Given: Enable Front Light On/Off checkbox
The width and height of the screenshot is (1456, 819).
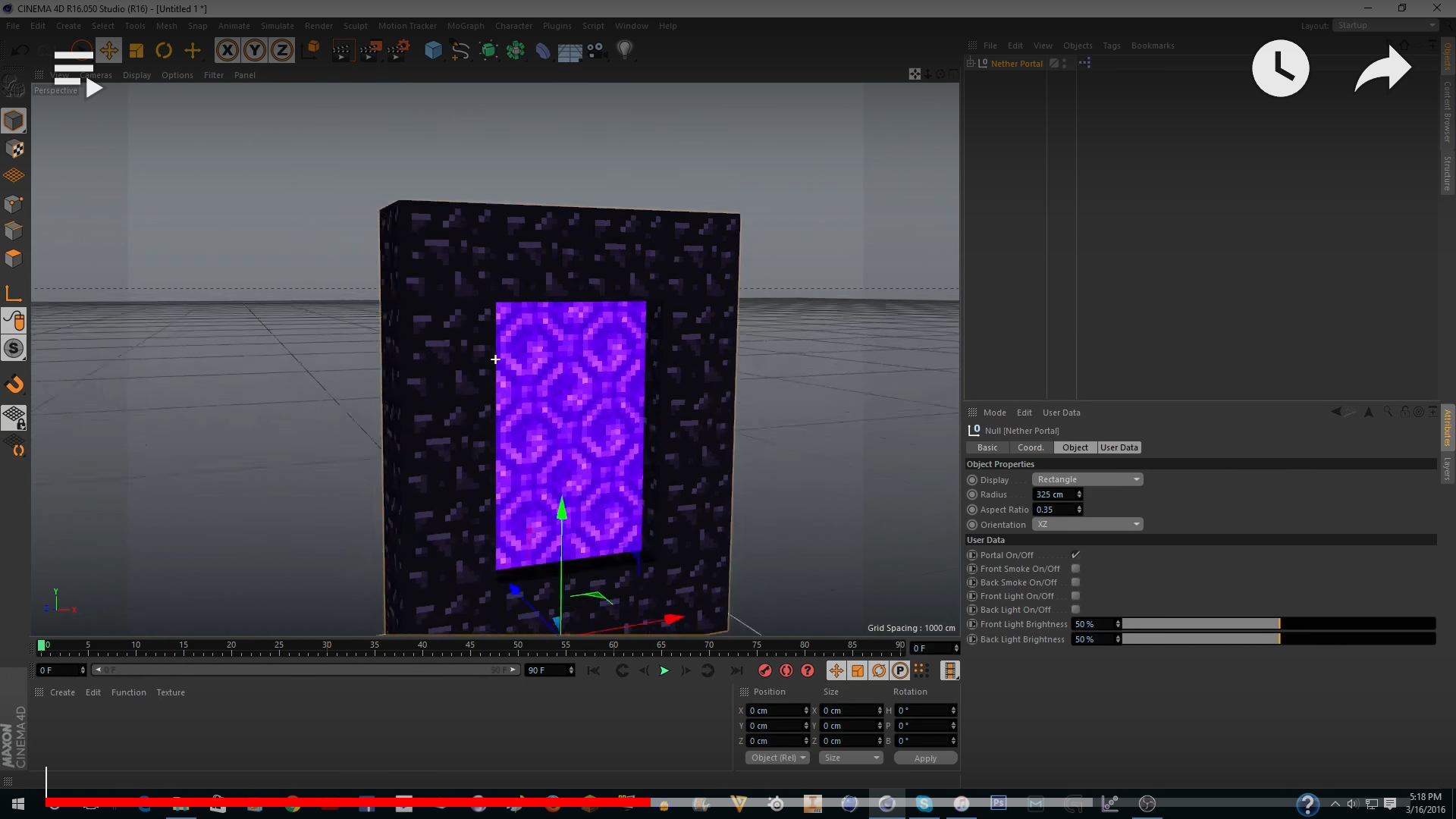Looking at the screenshot, I should [x=1075, y=596].
